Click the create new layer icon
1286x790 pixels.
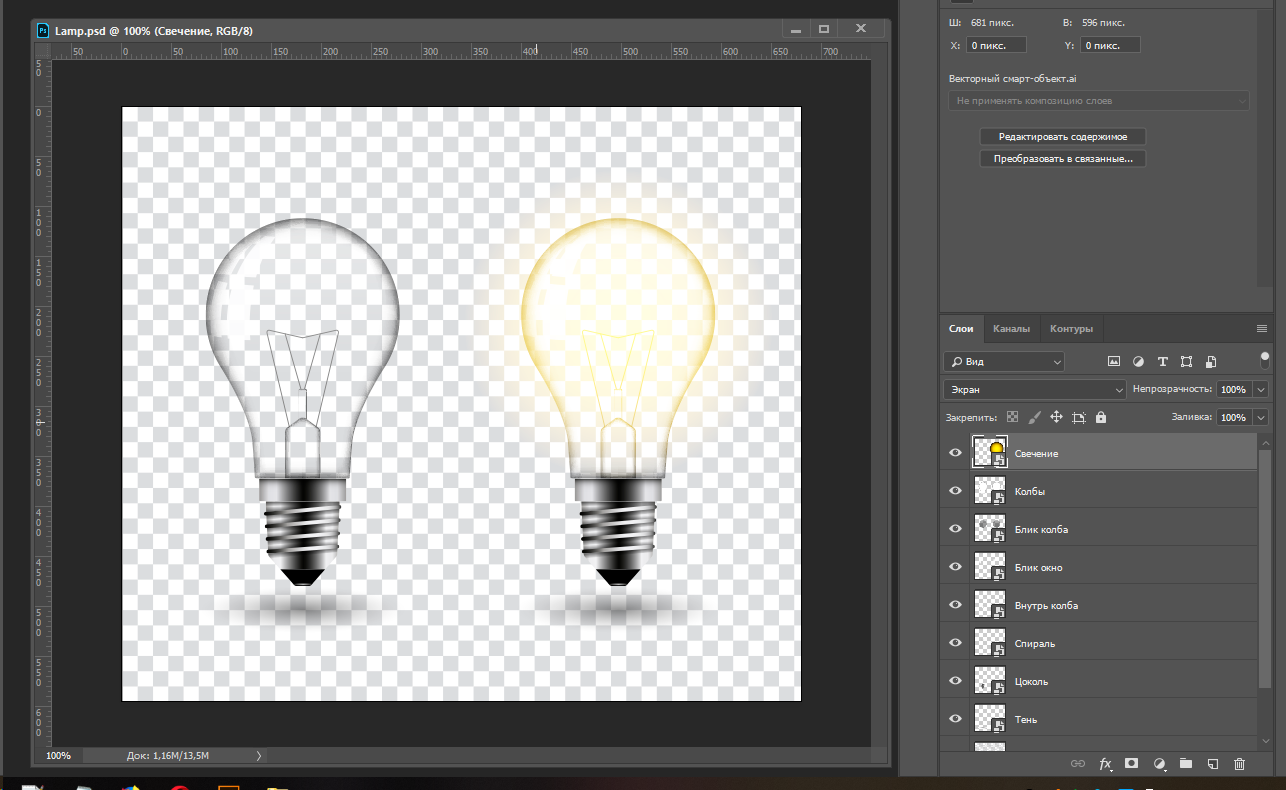[x=1212, y=764]
